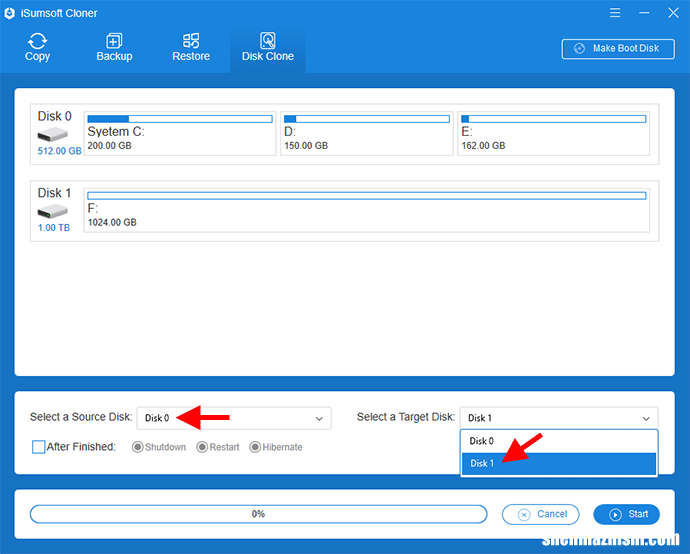Select the E: 162.00 GB partition
The width and height of the screenshot is (690, 554).
tap(554, 133)
